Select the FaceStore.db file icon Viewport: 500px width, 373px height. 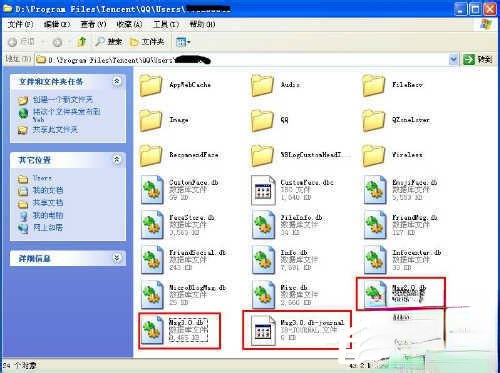click(152, 225)
